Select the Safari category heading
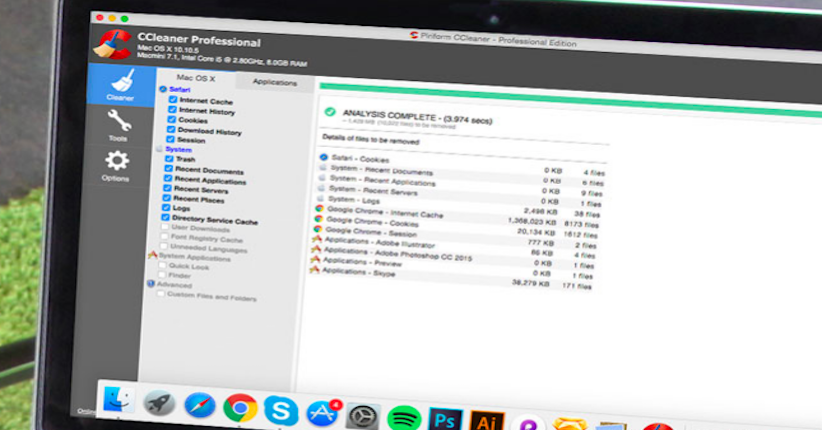Screen dimensions: 822x430 point(179,89)
